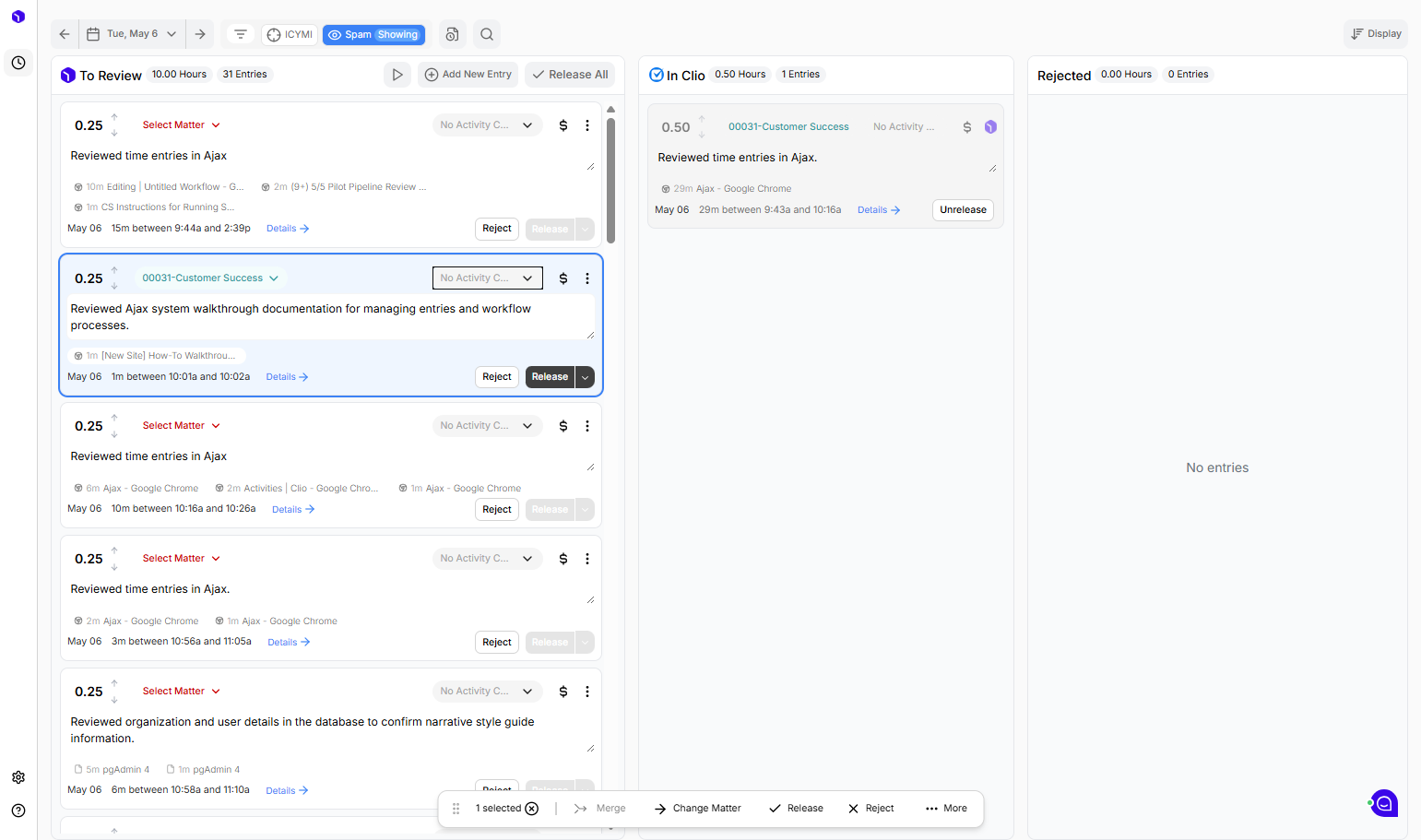Click Unrelease on the In Clio entry
The width and height of the screenshot is (1421, 840).
963,210
